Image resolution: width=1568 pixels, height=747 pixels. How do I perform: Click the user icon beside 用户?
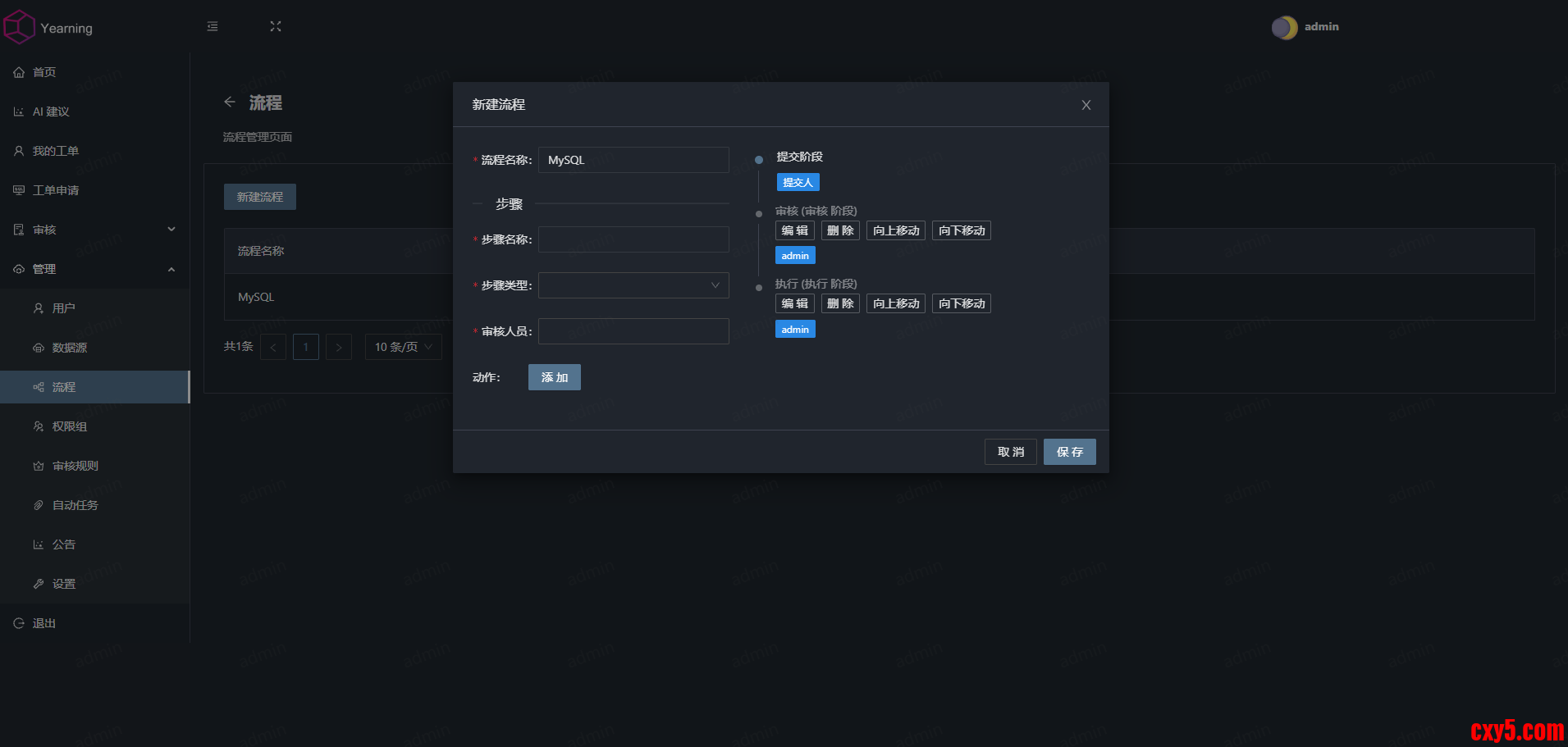pyautogui.click(x=39, y=308)
